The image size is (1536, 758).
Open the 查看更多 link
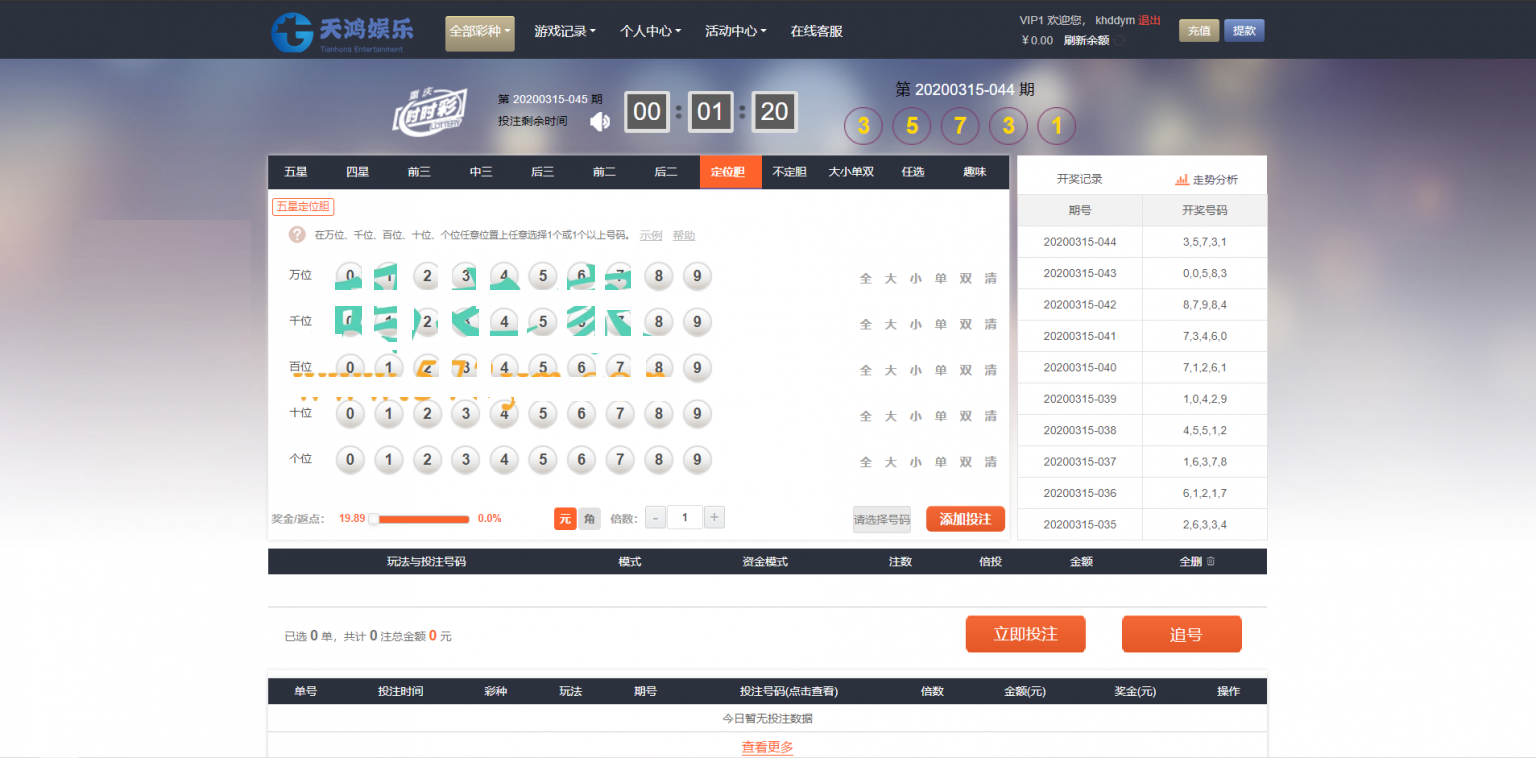click(x=767, y=747)
